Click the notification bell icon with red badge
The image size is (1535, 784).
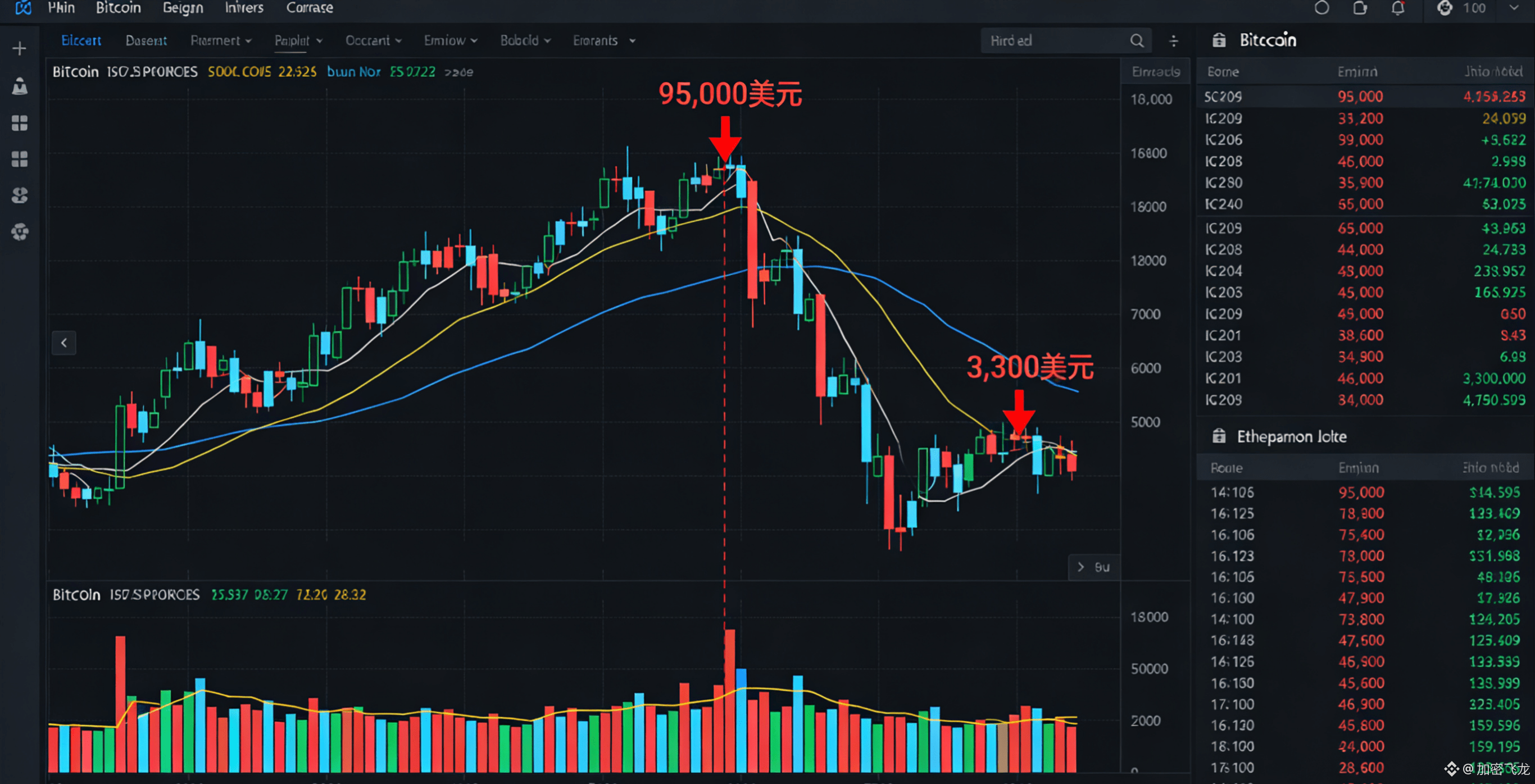click(1398, 8)
